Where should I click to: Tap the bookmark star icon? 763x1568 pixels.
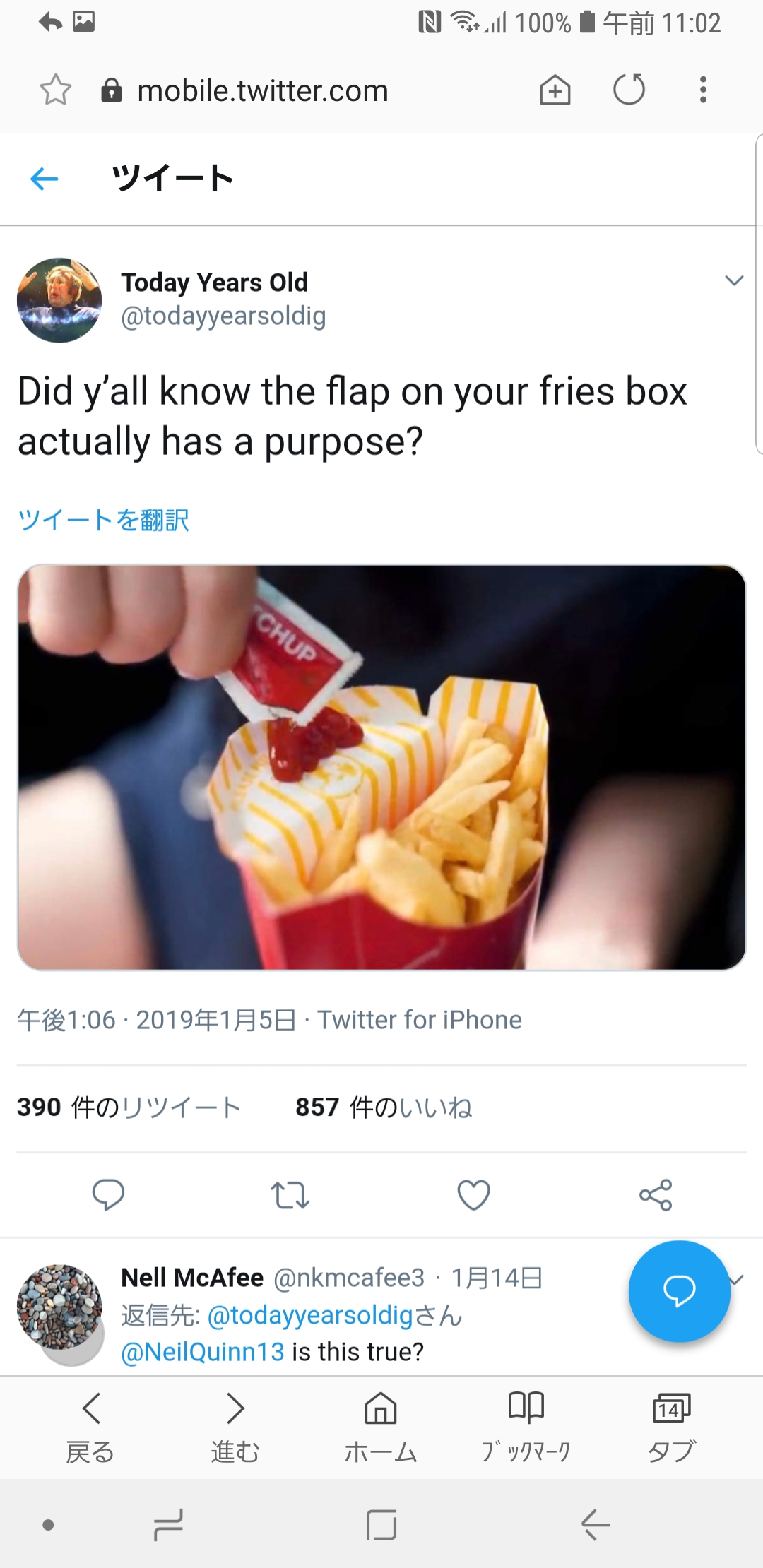point(56,90)
